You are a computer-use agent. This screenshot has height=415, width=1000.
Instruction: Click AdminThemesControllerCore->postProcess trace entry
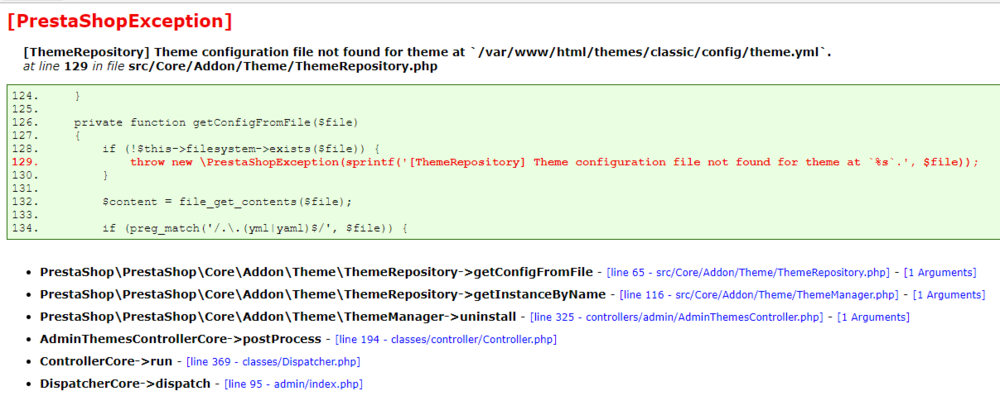tap(180, 339)
